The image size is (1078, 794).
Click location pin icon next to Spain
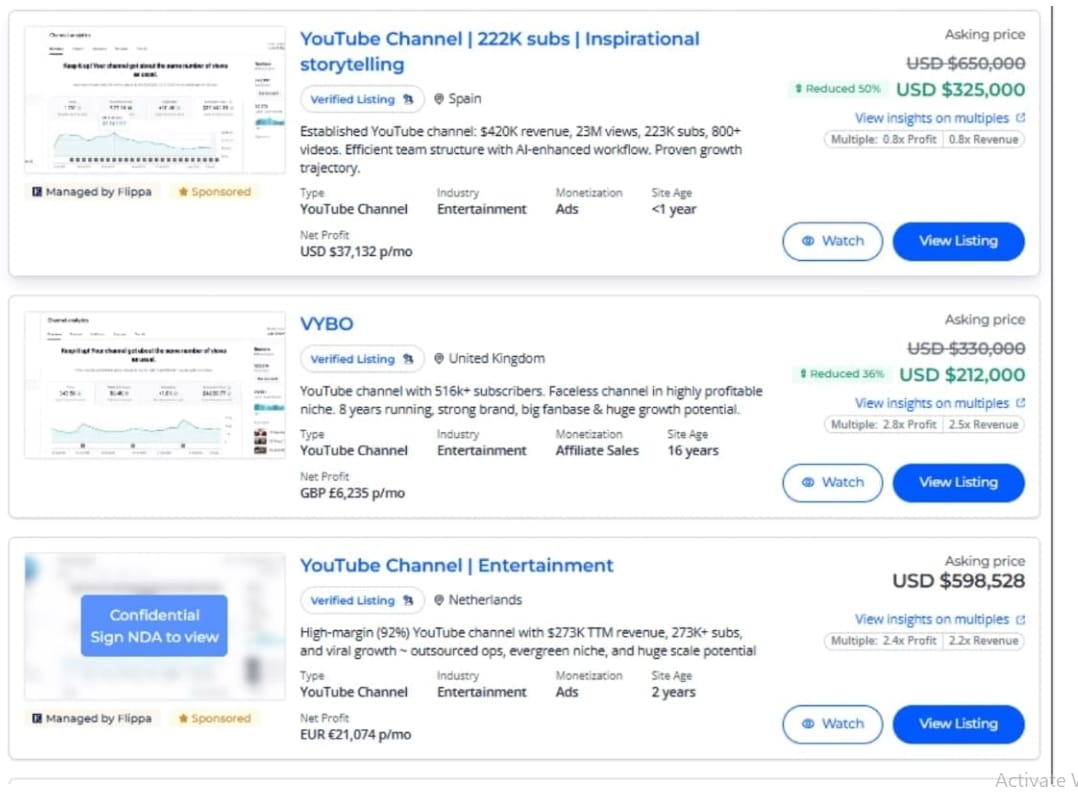[x=439, y=99]
